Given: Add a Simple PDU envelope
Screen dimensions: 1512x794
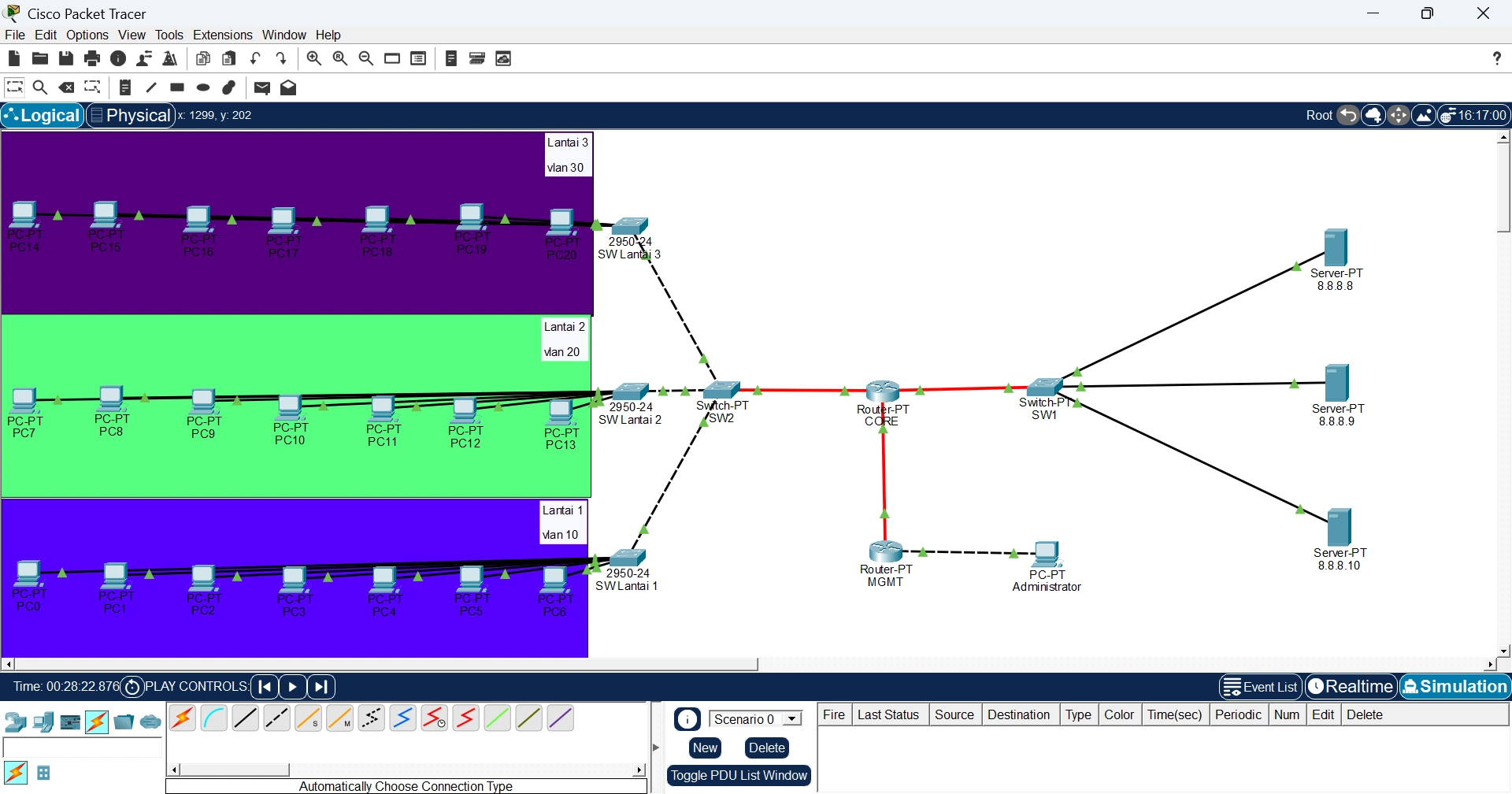Looking at the screenshot, I should point(262,88).
